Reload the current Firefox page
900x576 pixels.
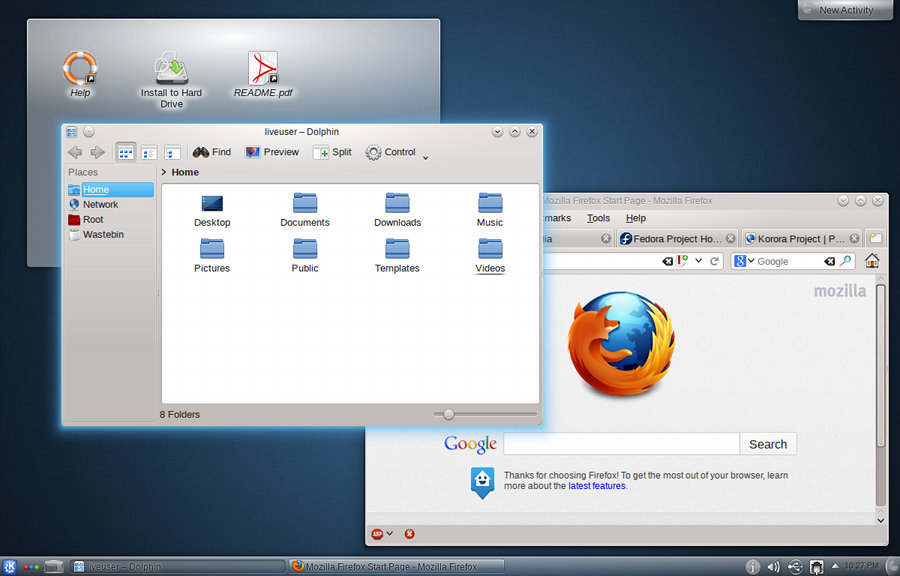tap(715, 261)
